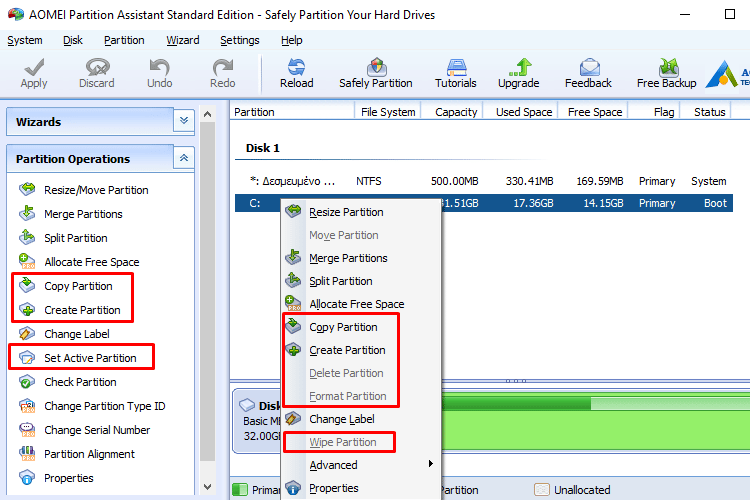Click the Change Label sidebar icon

tap(27, 333)
